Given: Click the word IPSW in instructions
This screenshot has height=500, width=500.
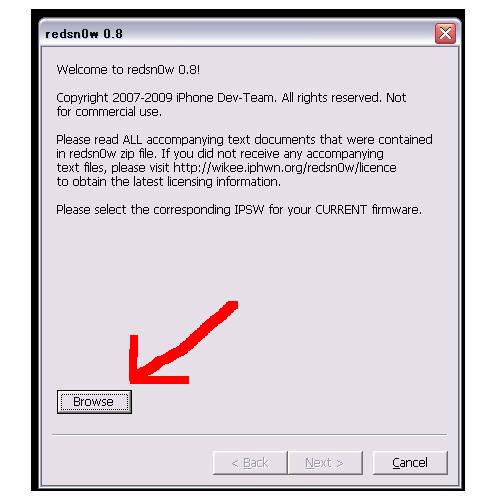Looking at the screenshot, I should (249, 210).
